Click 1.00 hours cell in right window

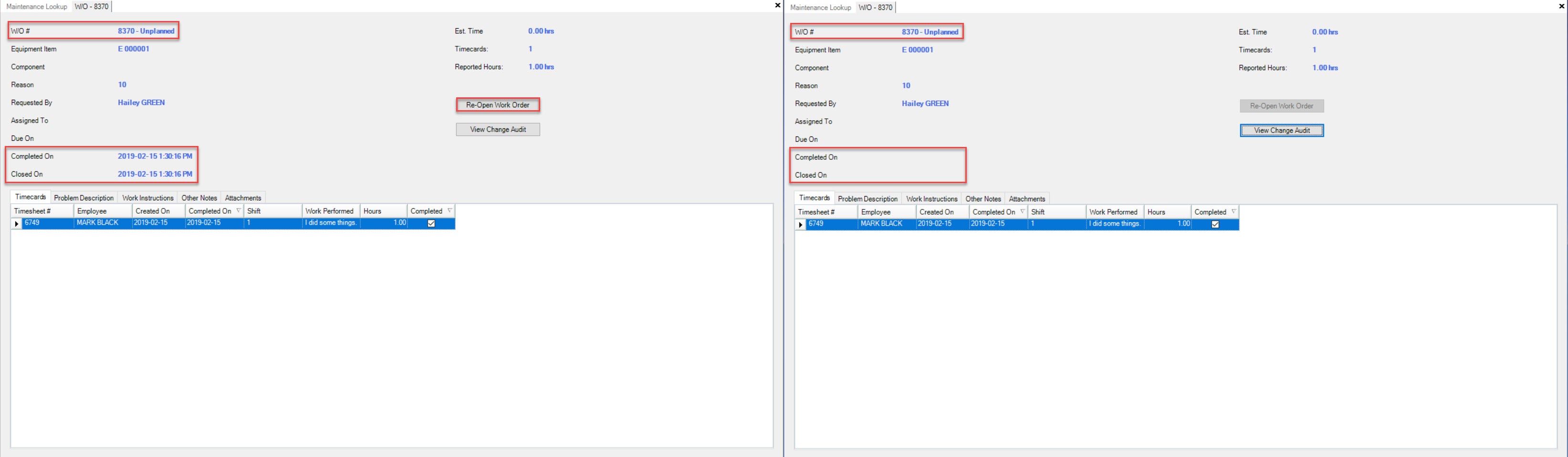click(1168, 225)
